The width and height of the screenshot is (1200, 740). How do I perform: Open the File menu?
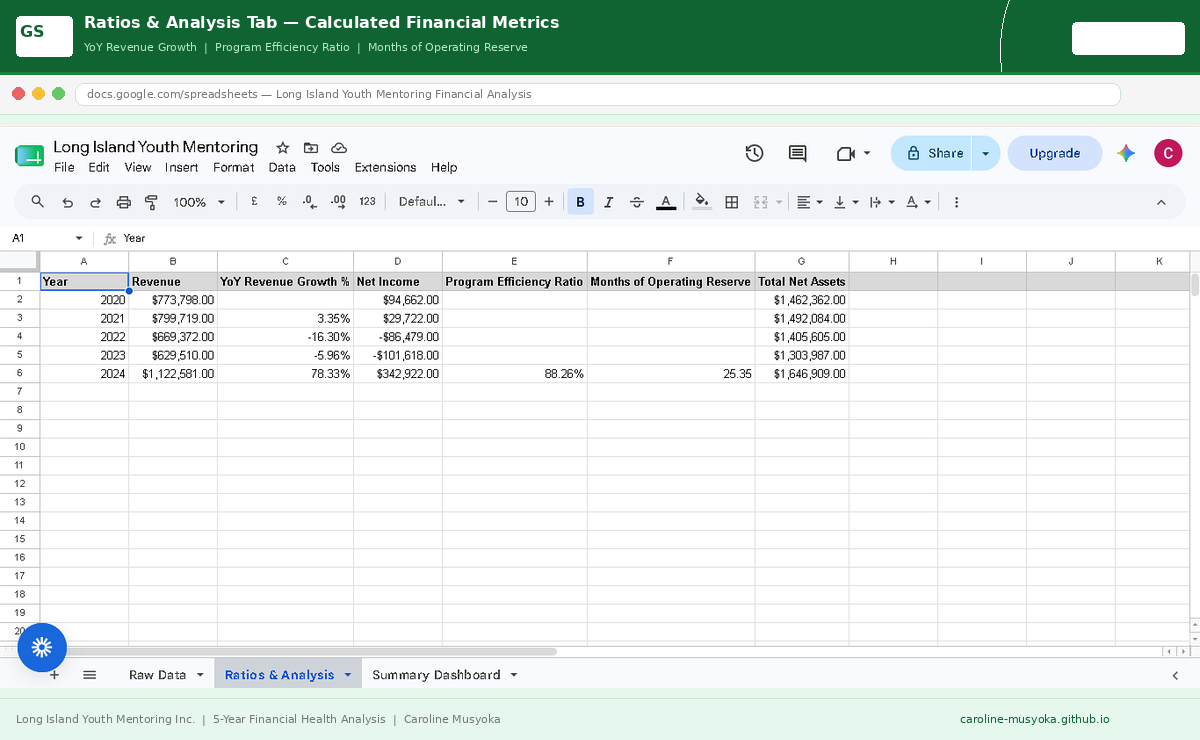coord(64,167)
